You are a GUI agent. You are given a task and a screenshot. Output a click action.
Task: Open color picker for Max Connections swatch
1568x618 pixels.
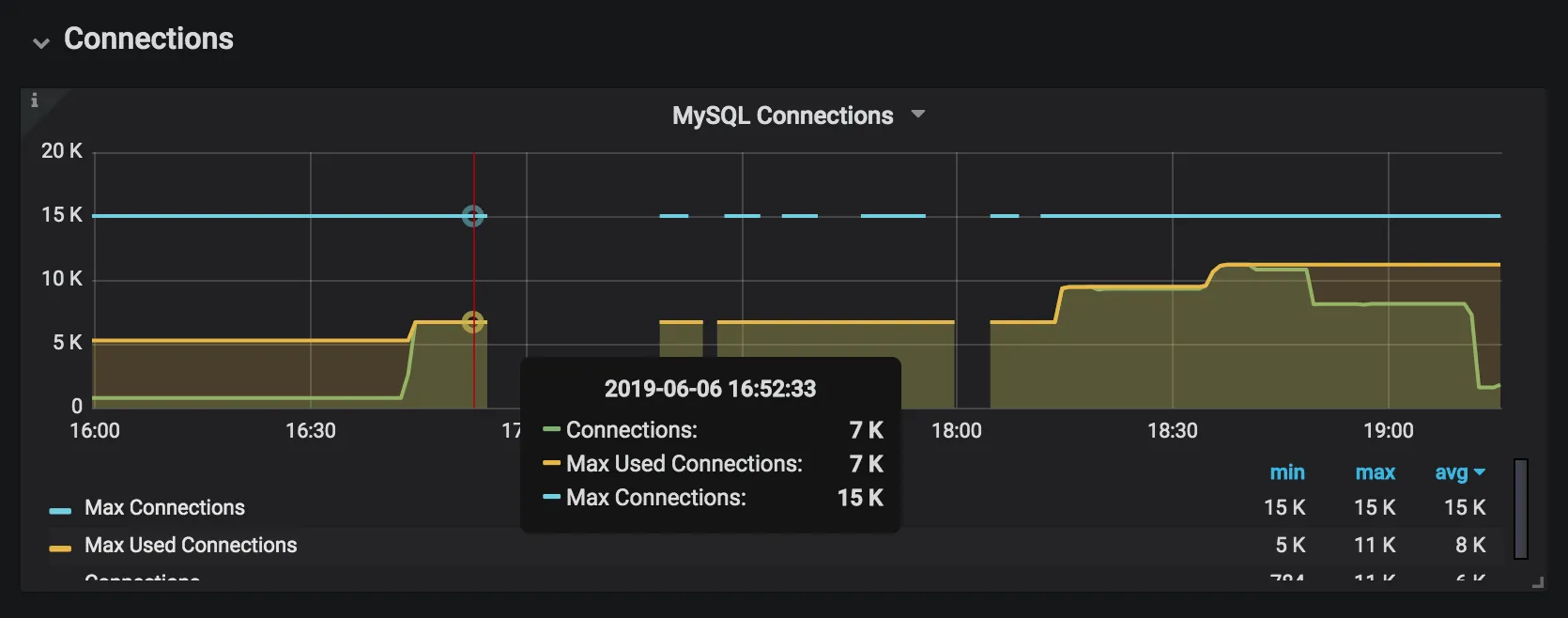pyautogui.click(x=60, y=511)
